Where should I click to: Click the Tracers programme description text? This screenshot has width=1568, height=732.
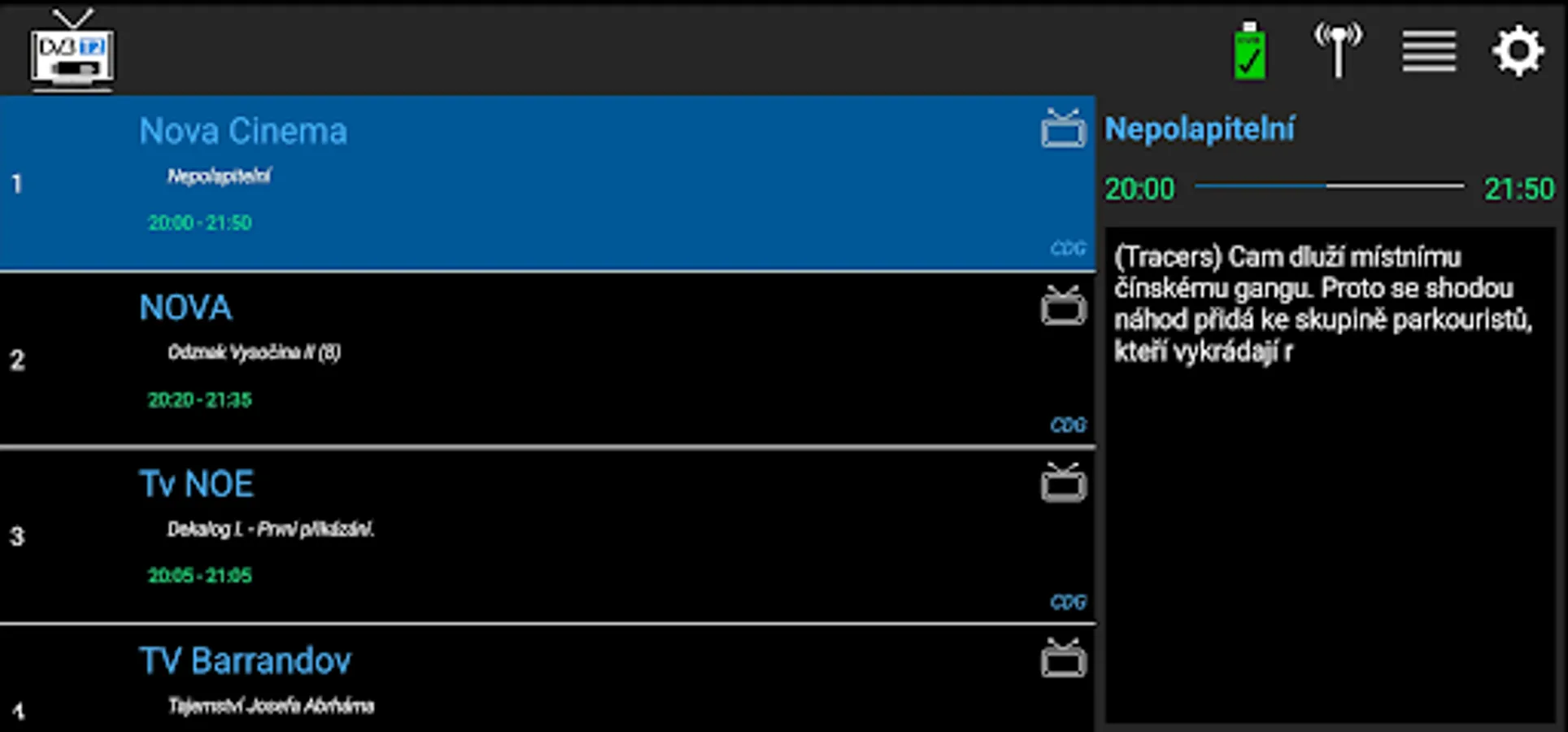tap(1323, 304)
